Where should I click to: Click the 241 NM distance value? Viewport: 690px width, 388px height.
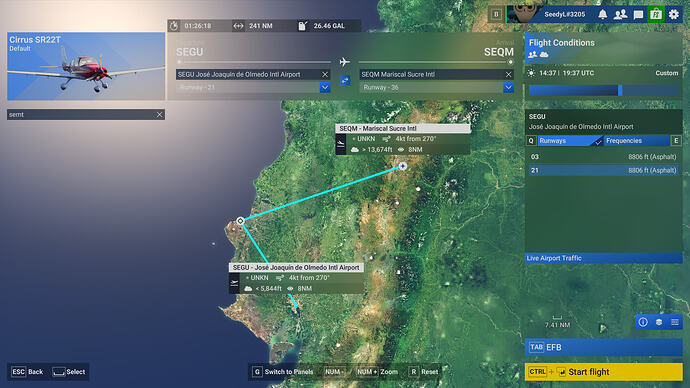[261, 26]
